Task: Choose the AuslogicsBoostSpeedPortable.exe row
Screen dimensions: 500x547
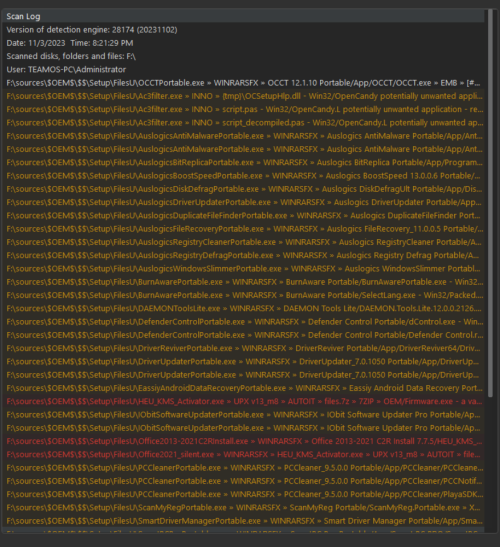Action: [x=243, y=176]
